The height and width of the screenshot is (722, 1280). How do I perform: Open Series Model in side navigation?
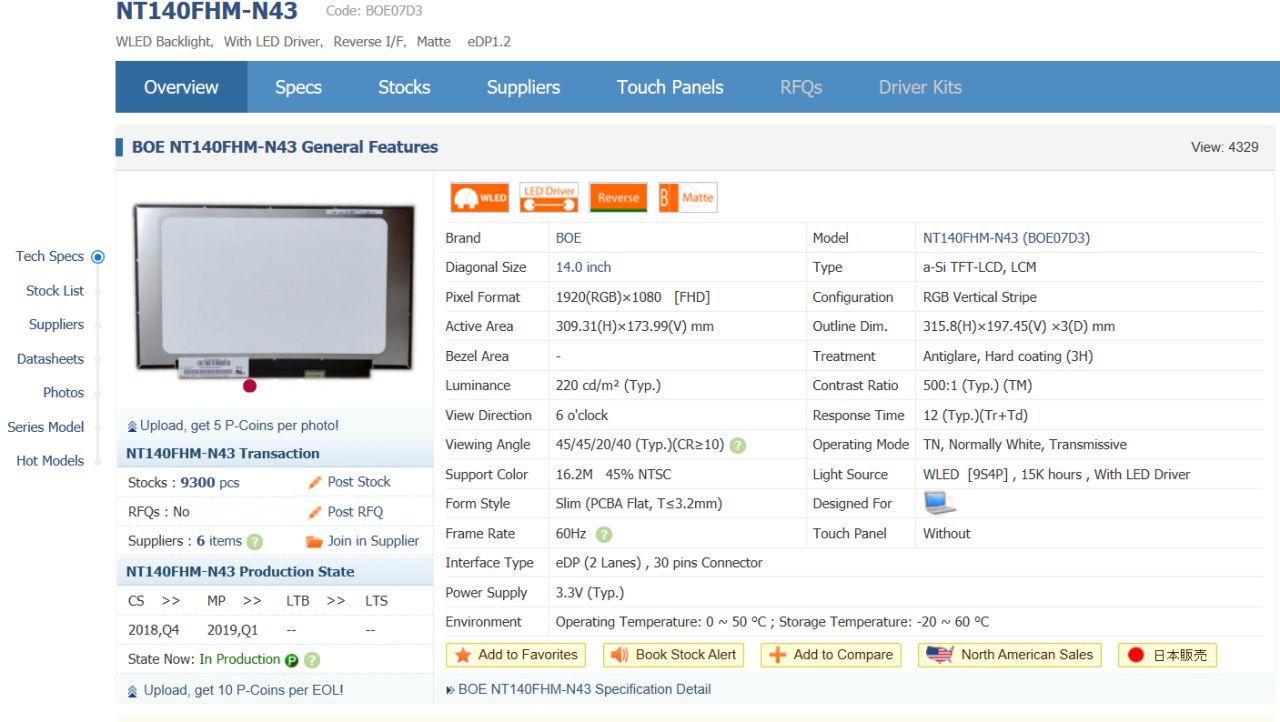[x=46, y=427]
